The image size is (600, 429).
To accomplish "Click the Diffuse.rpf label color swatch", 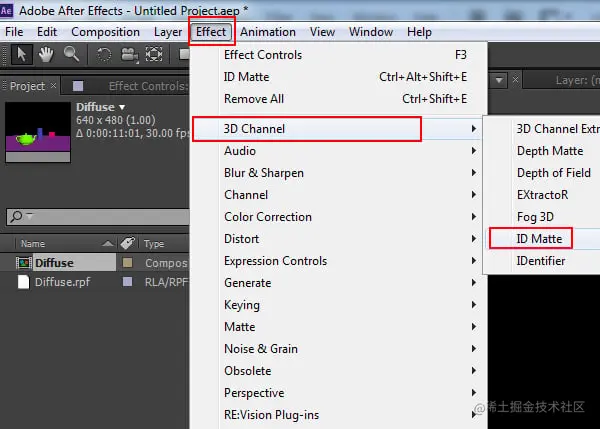I will [x=127, y=282].
